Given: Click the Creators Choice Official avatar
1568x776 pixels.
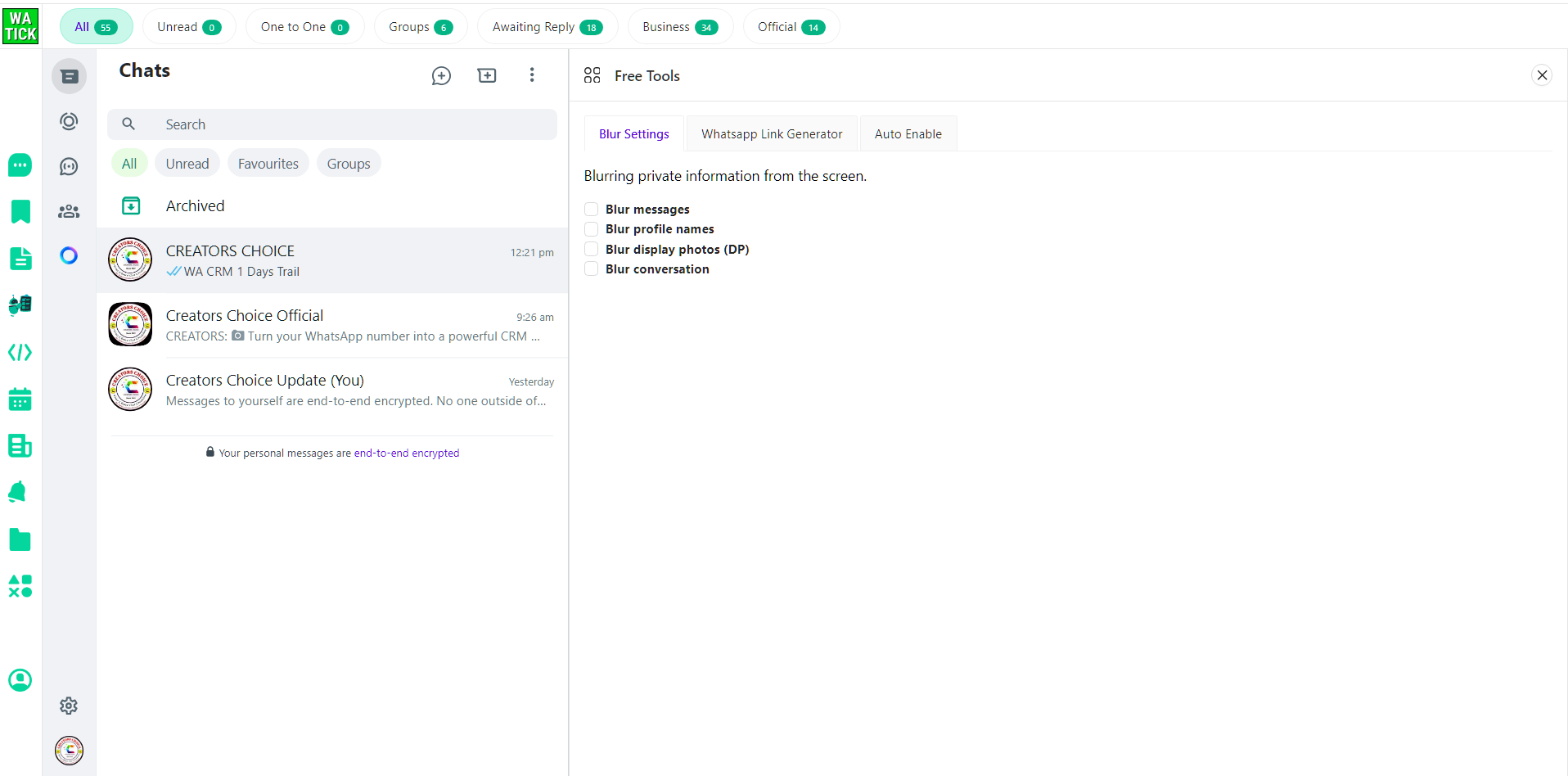Looking at the screenshot, I should 130,324.
